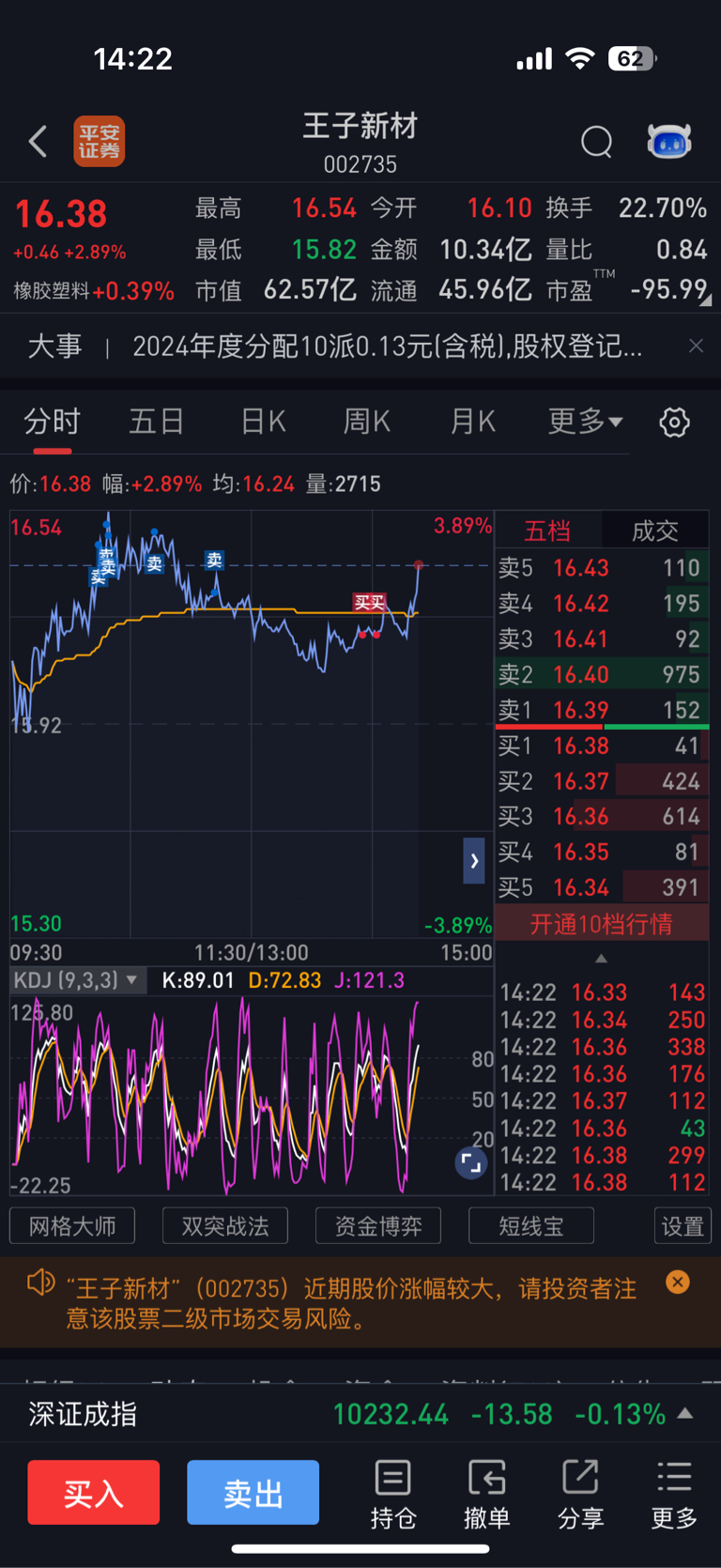Switch to 日K tab
Viewport: 721px width, 1568px height.
(x=263, y=422)
